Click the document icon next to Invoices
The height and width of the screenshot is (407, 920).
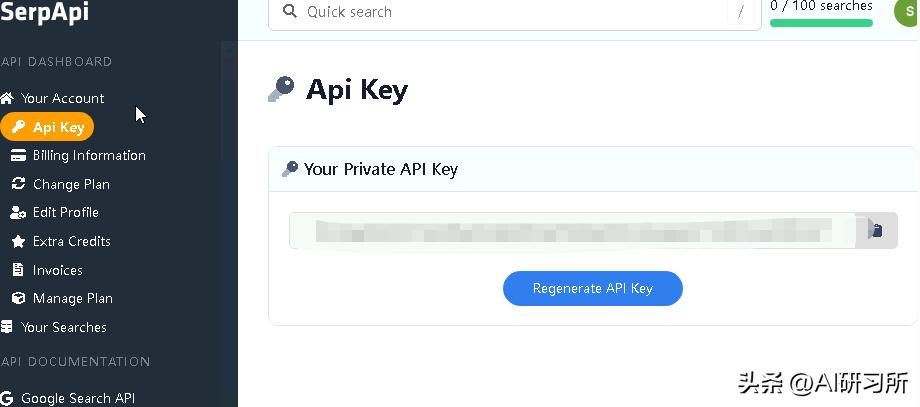pyautogui.click(x=17, y=270)
